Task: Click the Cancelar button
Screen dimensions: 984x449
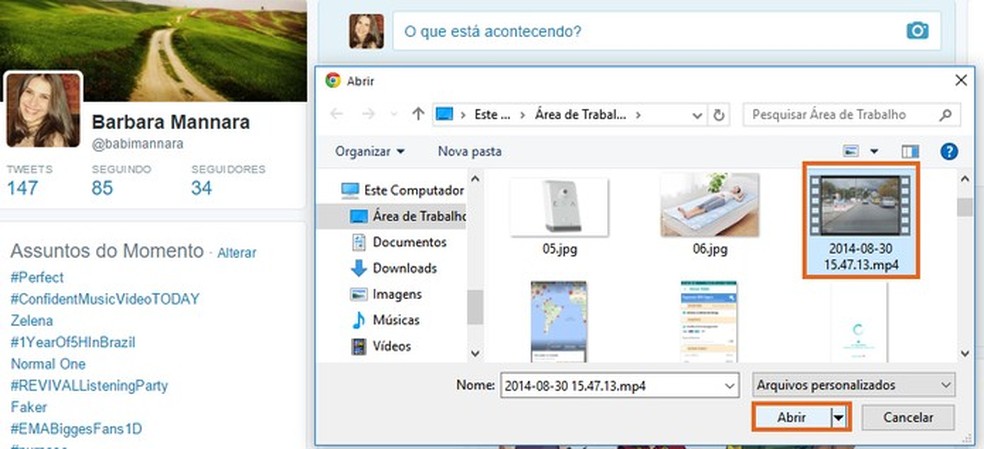Action: (x=907, y=418)
